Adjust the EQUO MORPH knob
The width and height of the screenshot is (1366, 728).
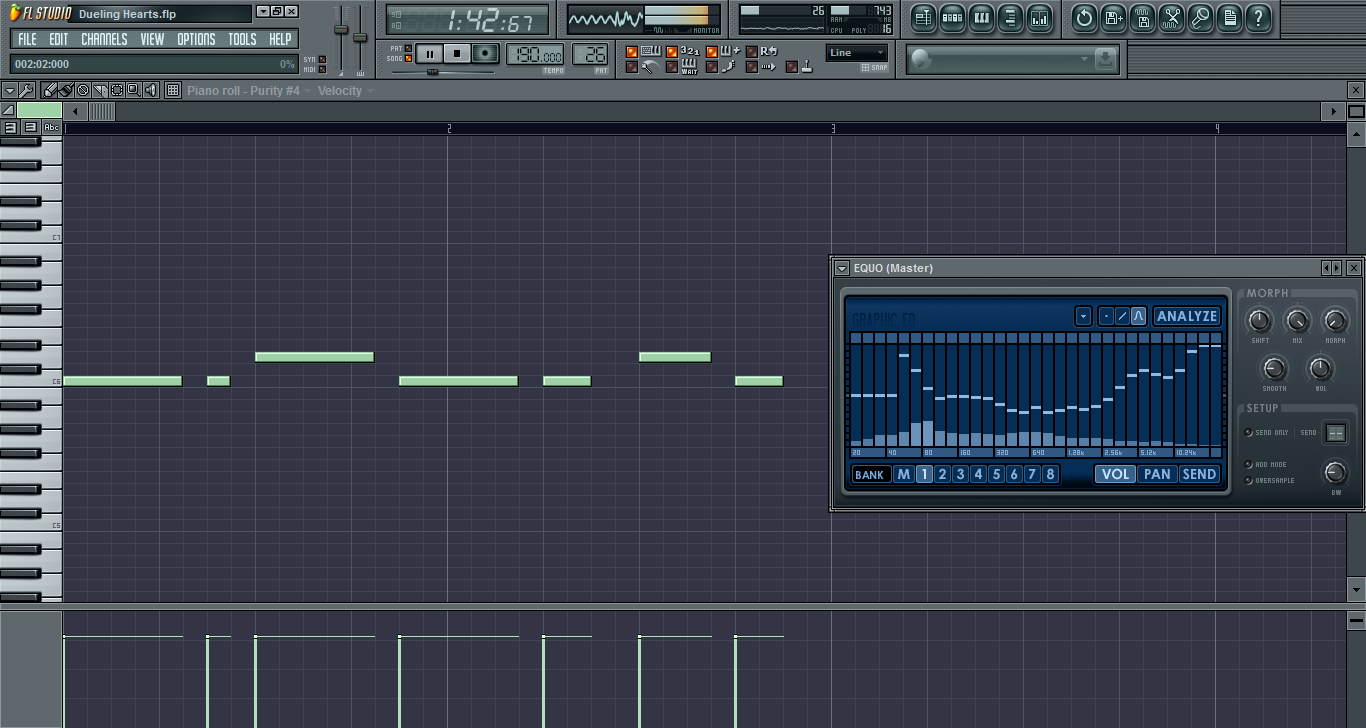pyautogui.click(x=1335, y=321)
